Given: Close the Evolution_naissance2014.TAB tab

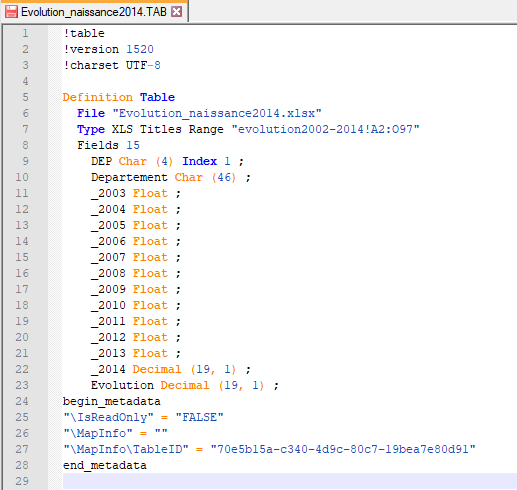Looking at the screenshot, I should [176, 12].
